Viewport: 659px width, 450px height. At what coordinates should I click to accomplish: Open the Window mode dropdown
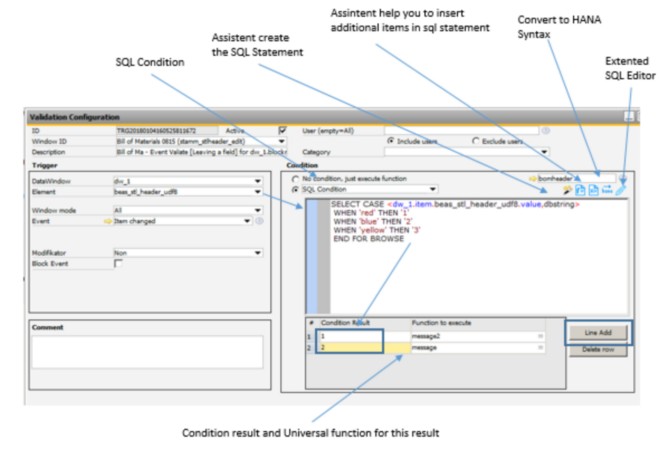tap(258, 211)
